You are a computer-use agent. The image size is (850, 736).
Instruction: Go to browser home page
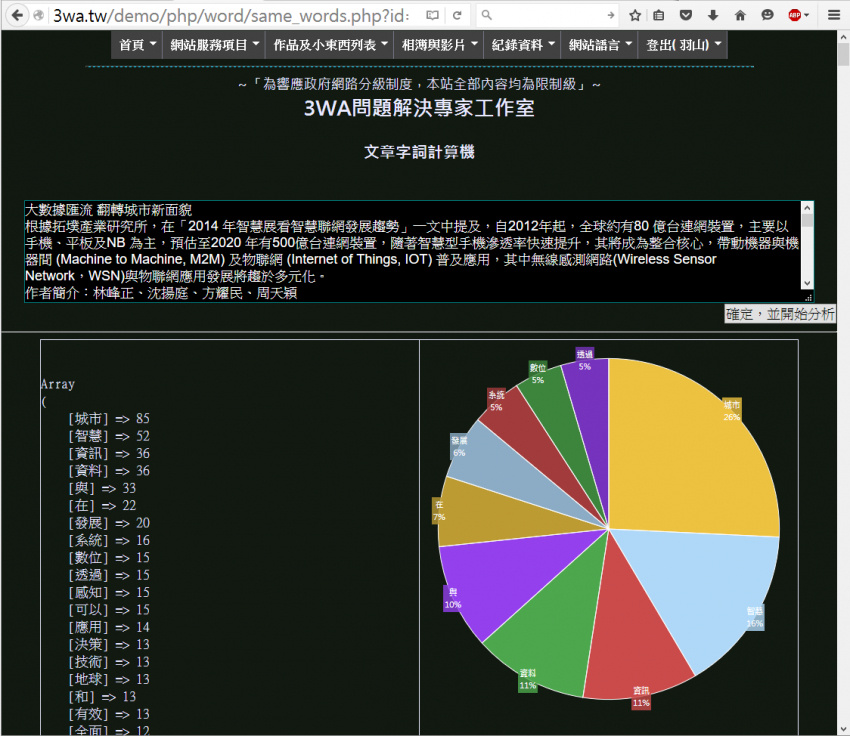[x=741, y=15]
